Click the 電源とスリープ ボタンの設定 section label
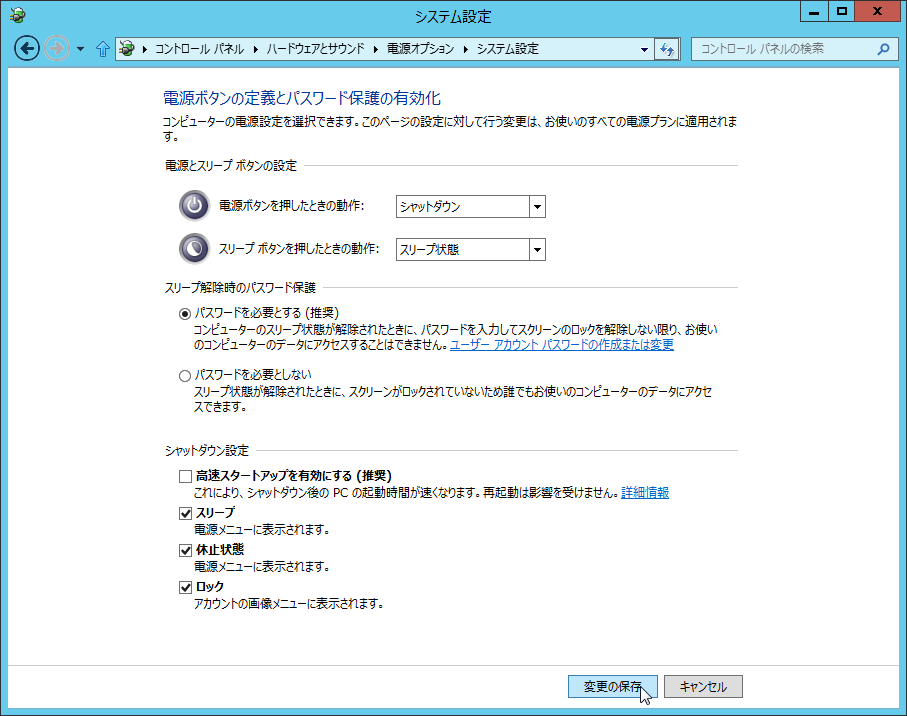 pos(231,166)
